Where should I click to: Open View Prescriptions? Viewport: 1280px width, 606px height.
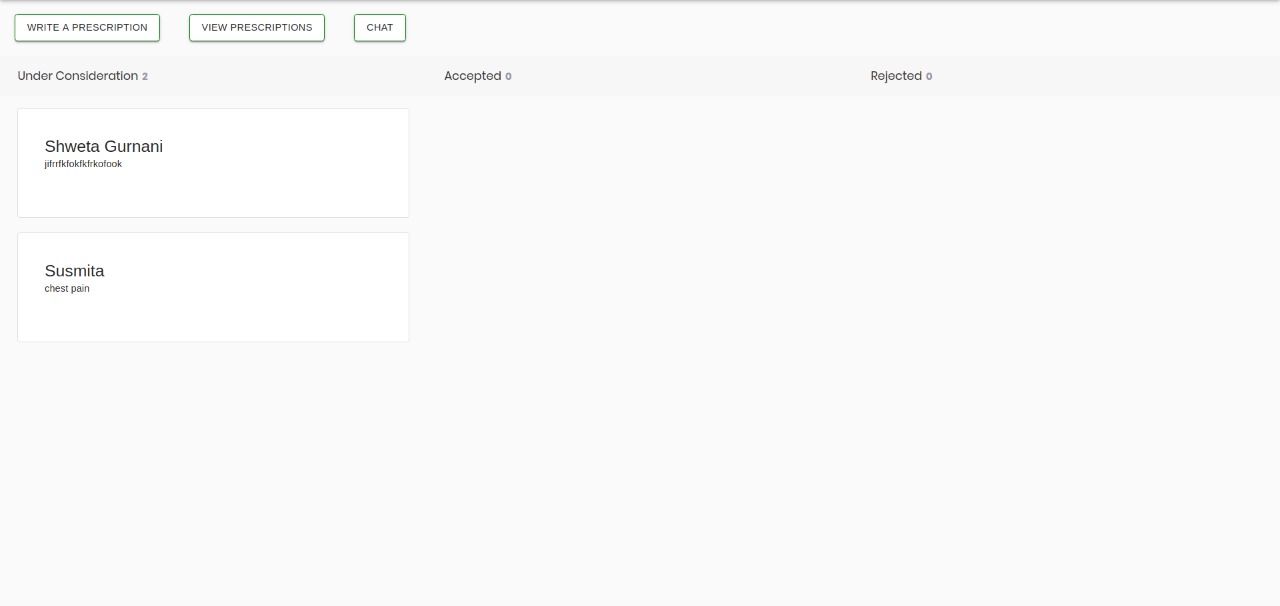[x=257, y=28]
